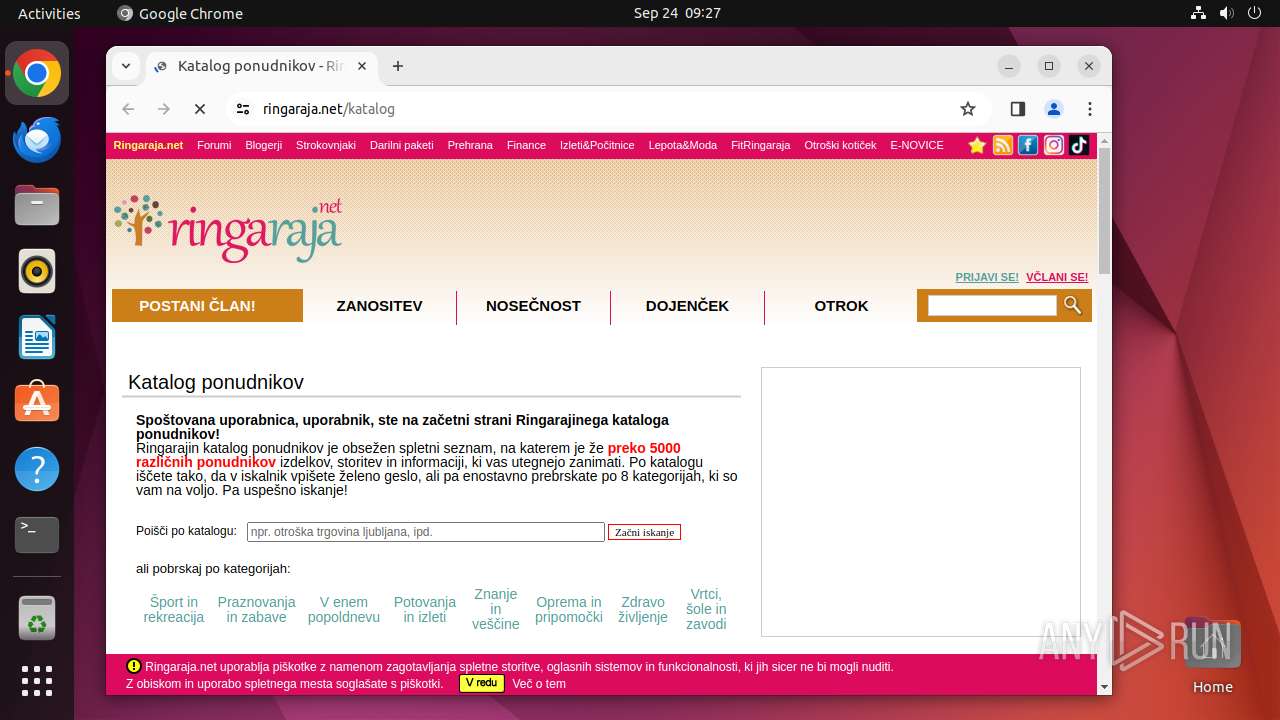Open the NOSEČNOST section

coord(533,305)
